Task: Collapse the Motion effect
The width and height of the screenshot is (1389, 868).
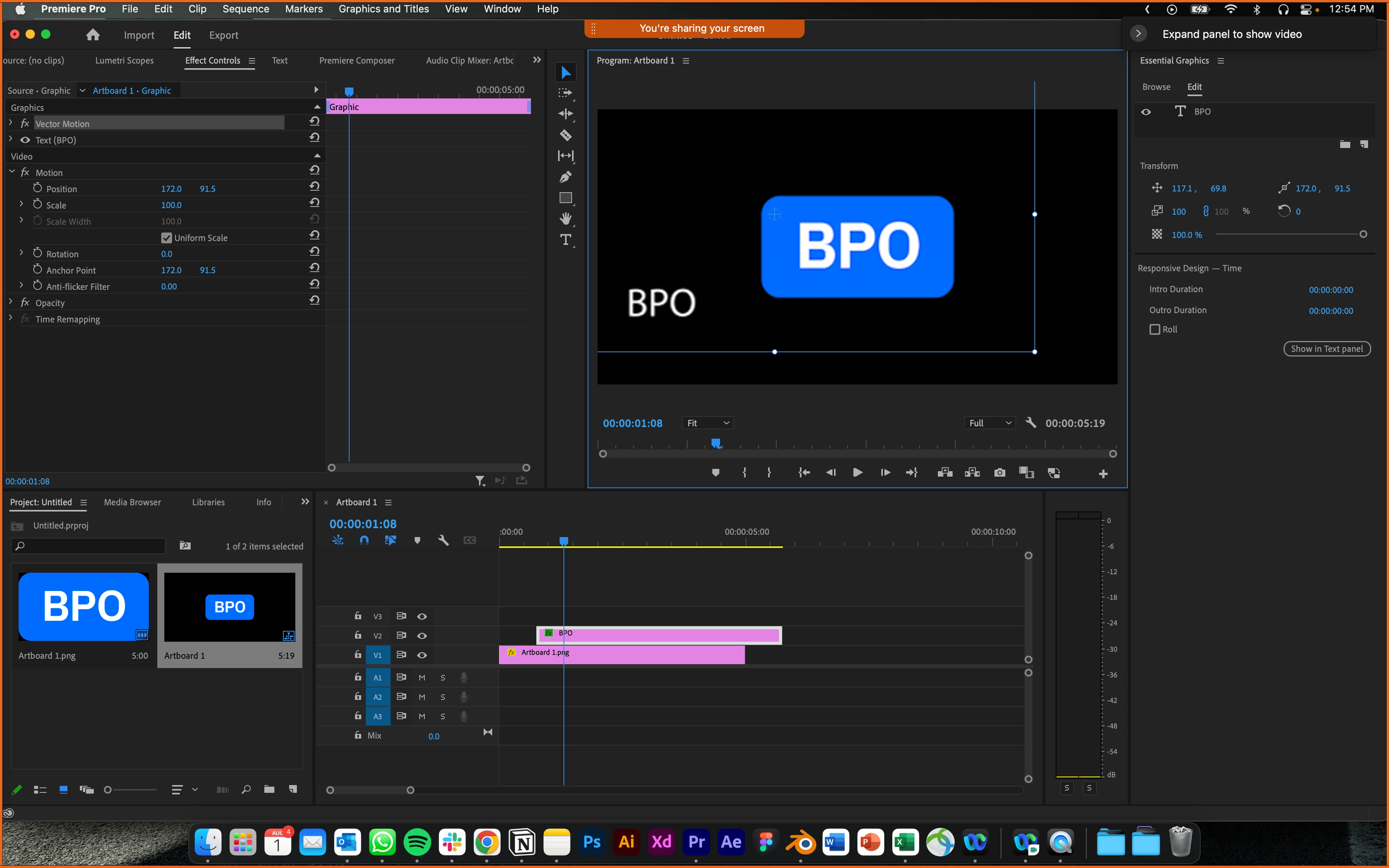Action: pos(12,172)
